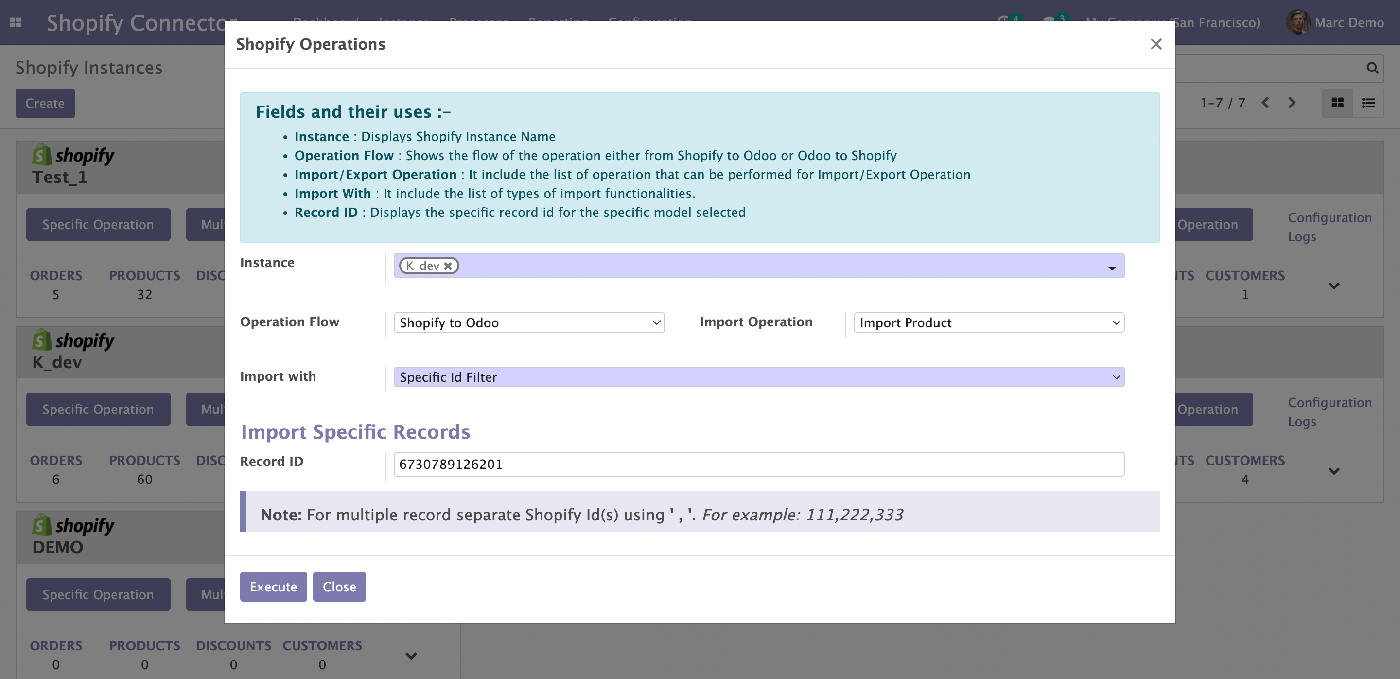This screenshot has height=679, width=1400.
Task: Go to next page arrow
Action: tap(1292, 103)
